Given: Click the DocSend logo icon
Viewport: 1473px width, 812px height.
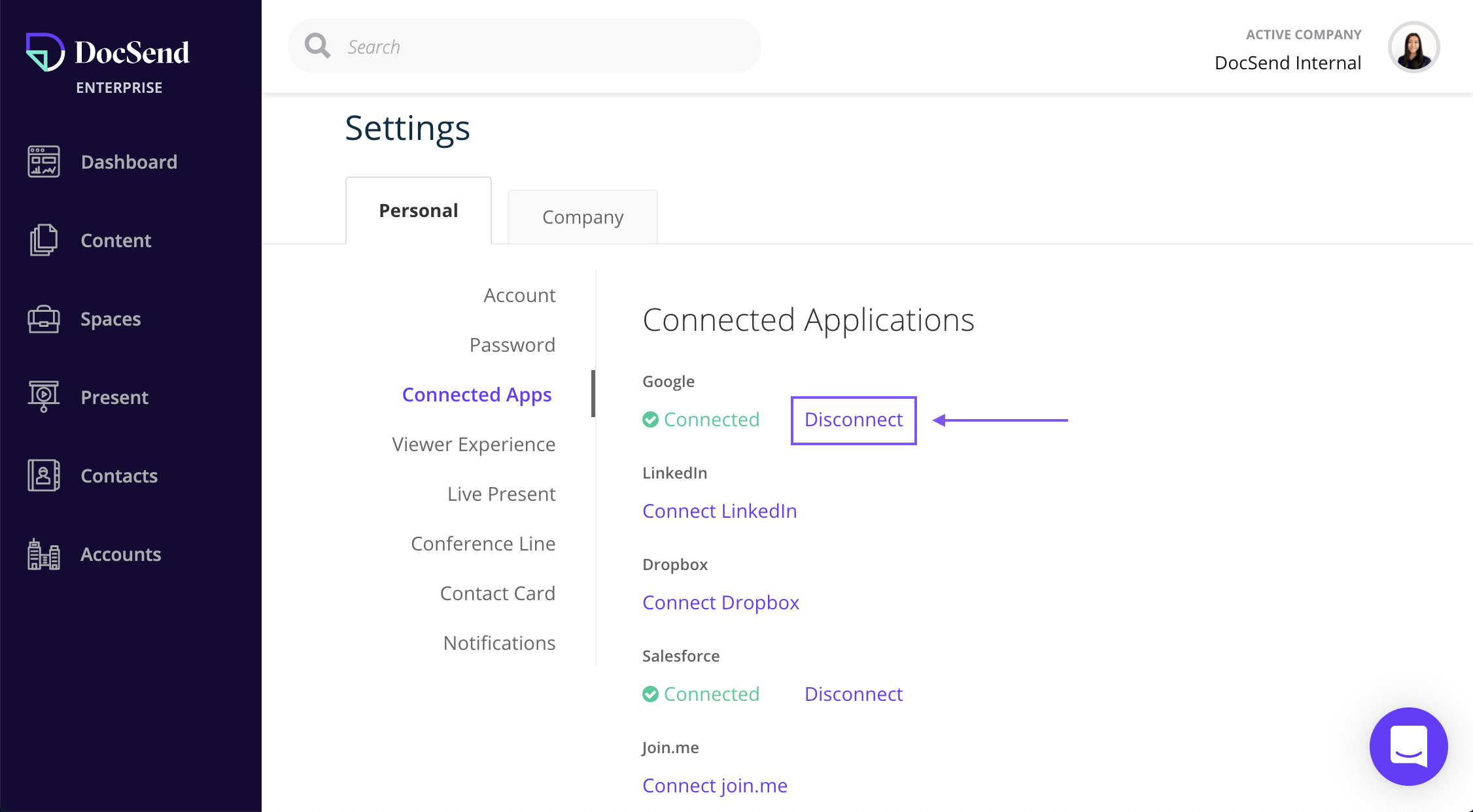Looking at the screenshot, I should coord(45,52).
